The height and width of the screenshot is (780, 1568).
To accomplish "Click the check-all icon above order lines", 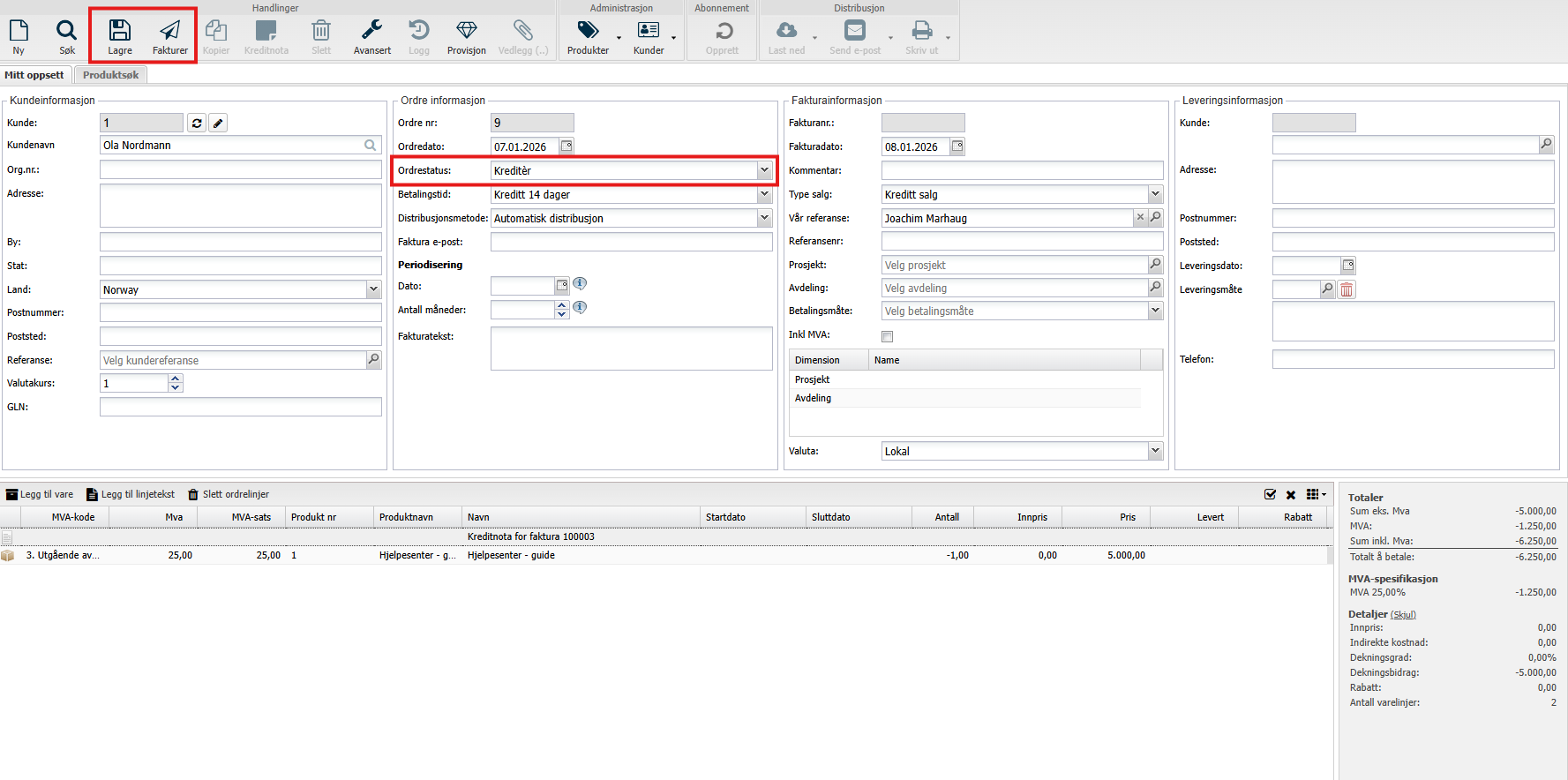I will (x=1270, y=495).
